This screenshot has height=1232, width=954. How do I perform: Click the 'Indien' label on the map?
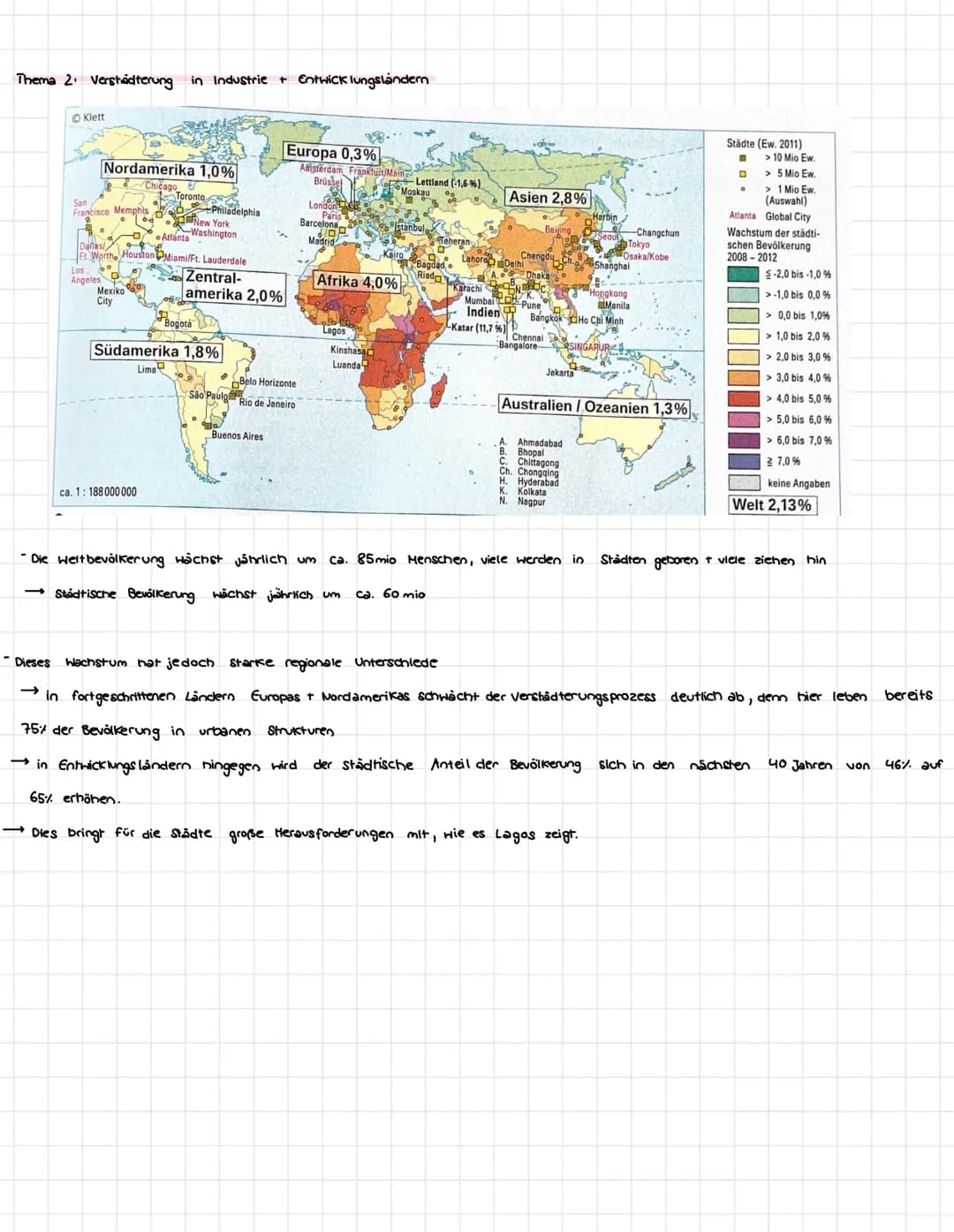pos(483,313)
